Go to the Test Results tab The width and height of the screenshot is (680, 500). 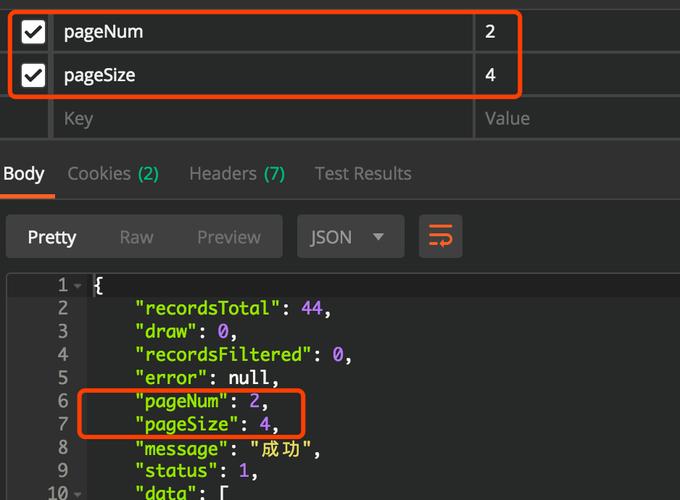(x=363, y=173)
